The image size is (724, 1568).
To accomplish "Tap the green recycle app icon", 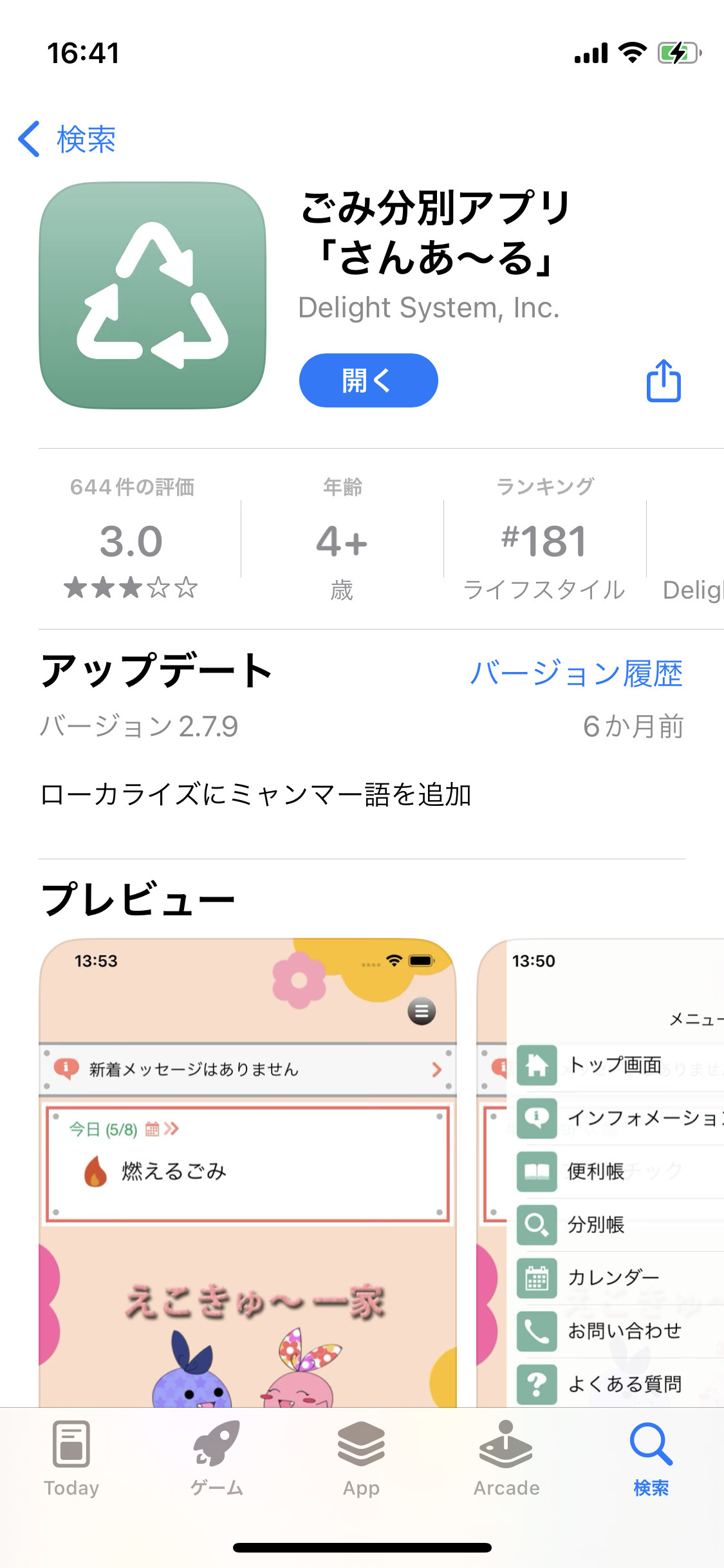I will tap(153, 295).
